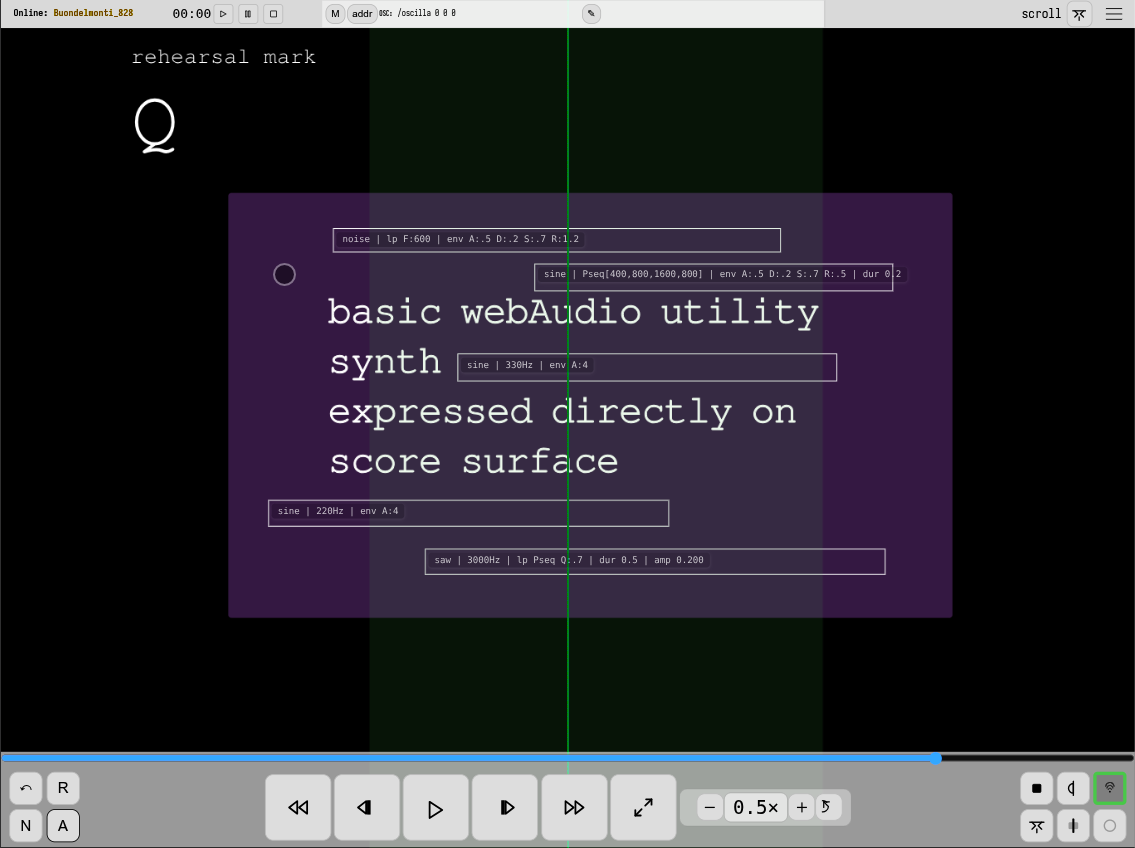Toggle the green-highlighted network broadcast icon

tap(1109, 788)
